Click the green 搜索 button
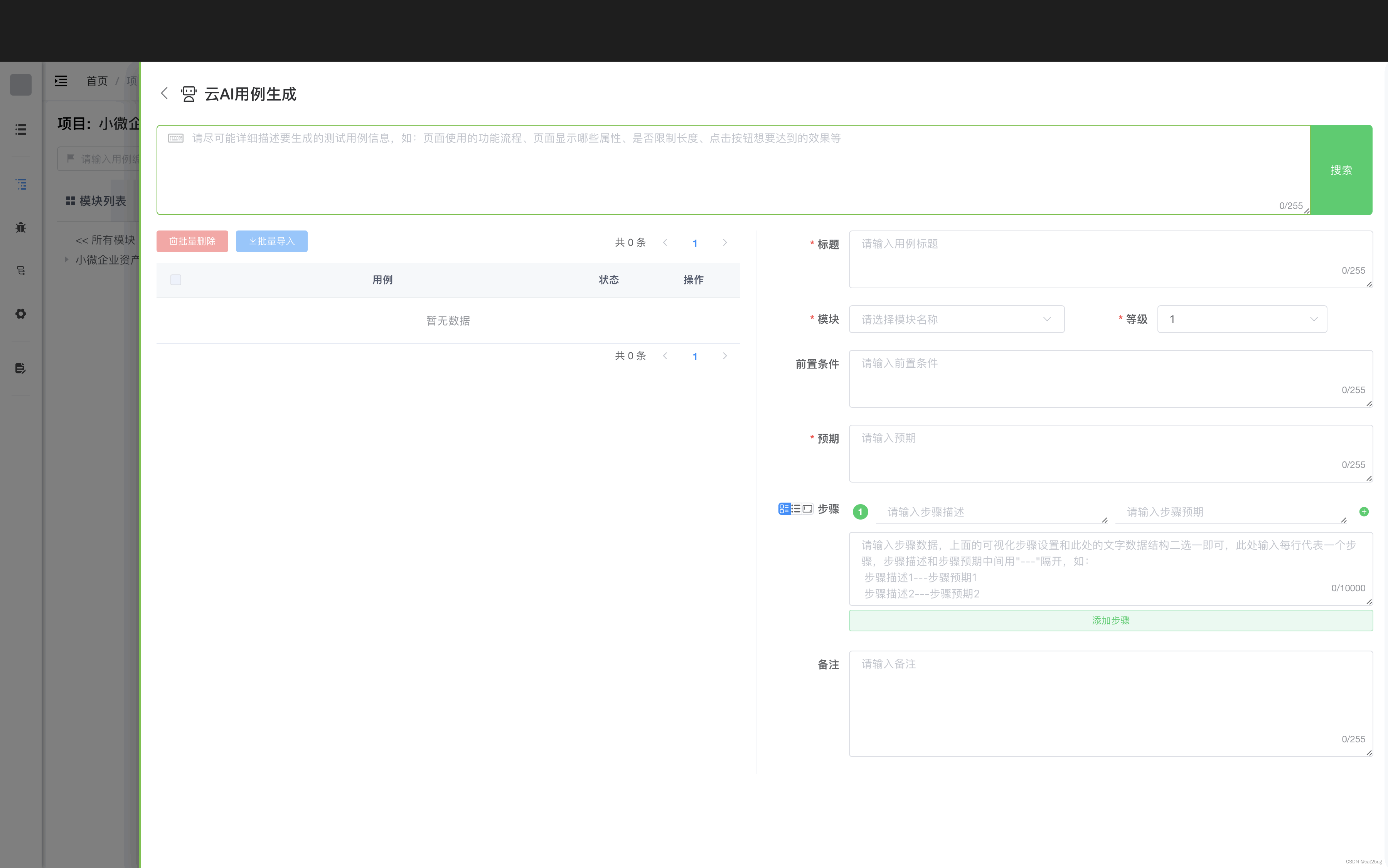 (x=1341, y=170)
